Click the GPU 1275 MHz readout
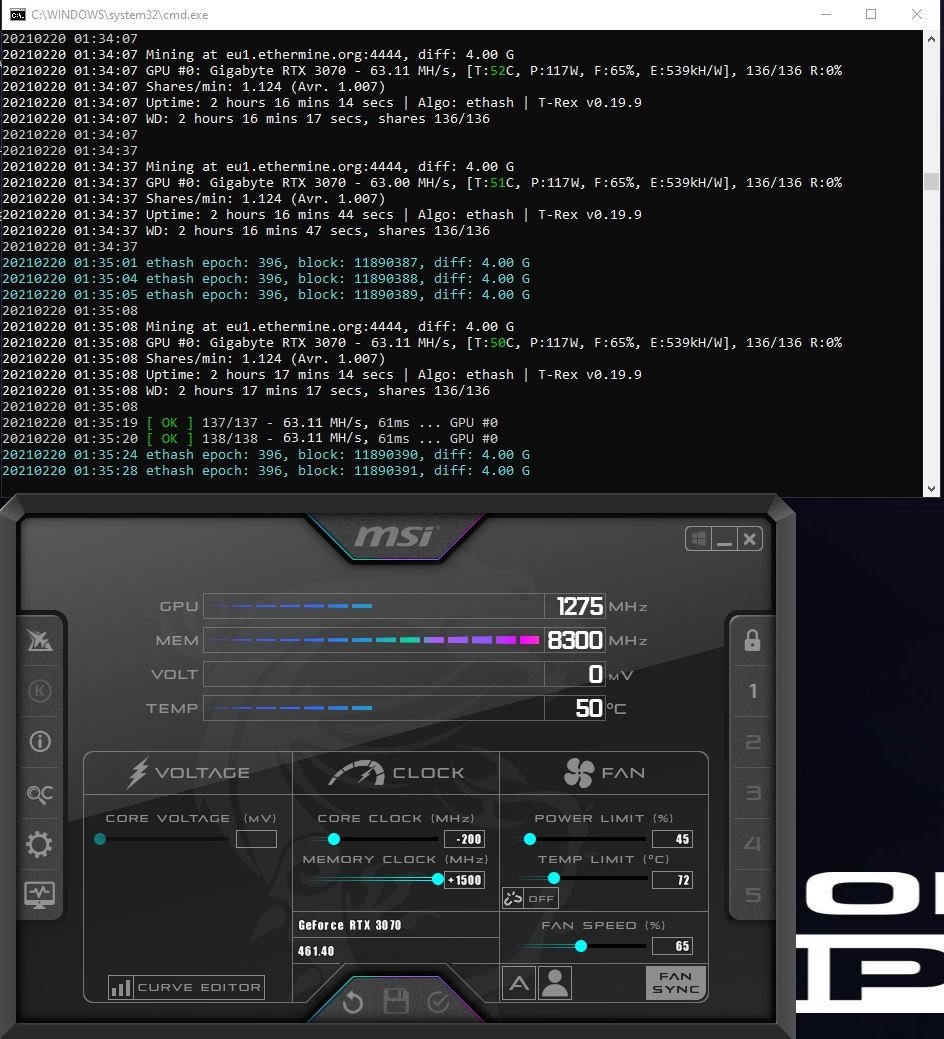Screen dimensions: 944x1039 (x=574, y=606)
